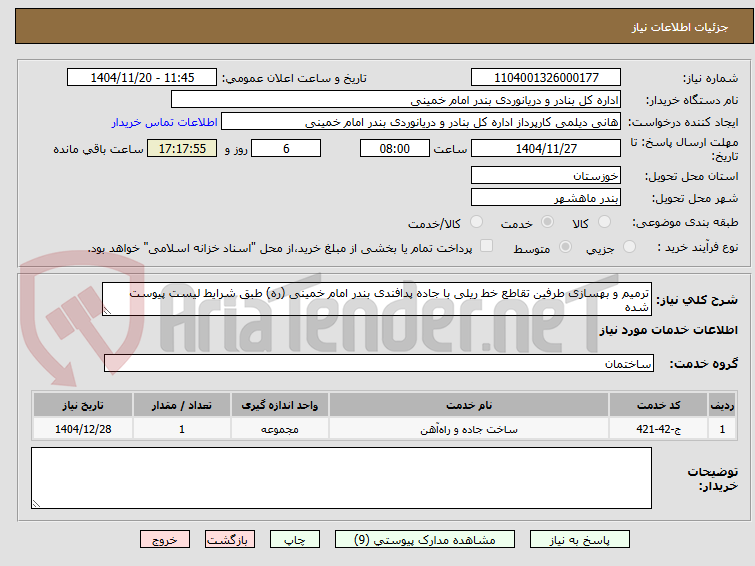Screen dimensions: 755x566
Task: Click the کد خدمت column header
Action: [658, 405]
